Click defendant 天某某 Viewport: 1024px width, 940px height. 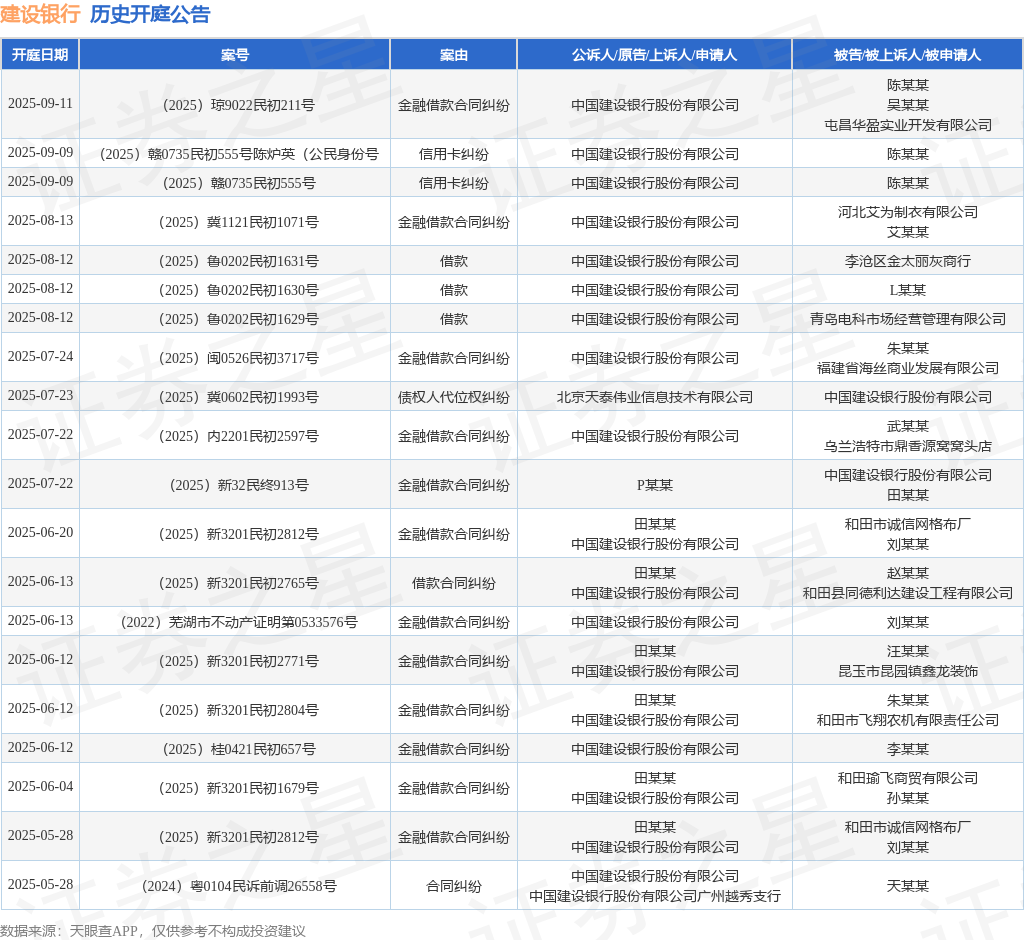click(x=908, y=886)
